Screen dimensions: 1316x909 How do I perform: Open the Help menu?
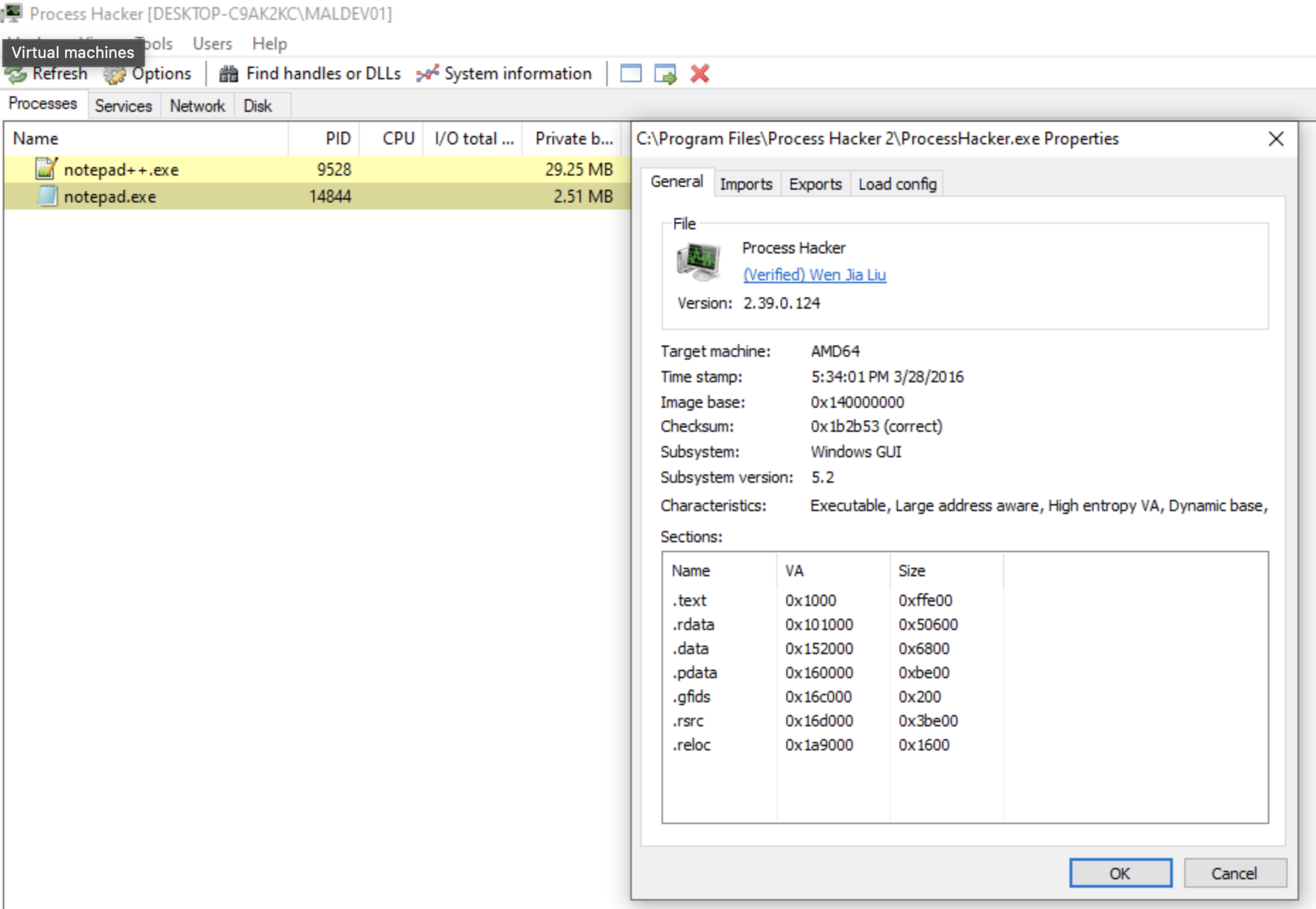[269, 44]
